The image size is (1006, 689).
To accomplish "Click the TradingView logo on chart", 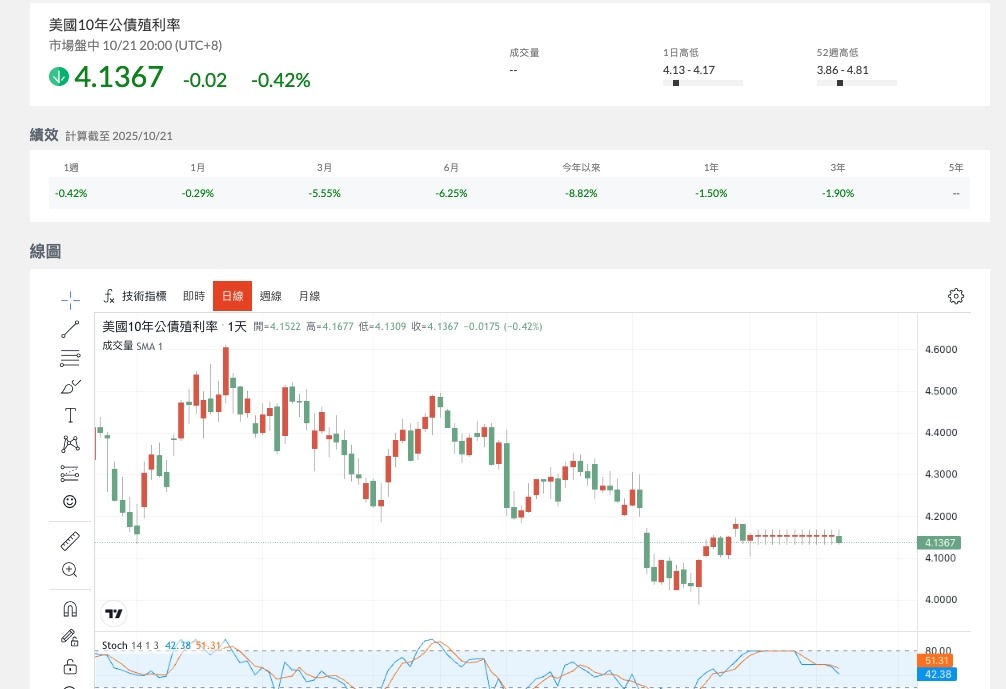I will pyautogui.click(x=114, y=613).
